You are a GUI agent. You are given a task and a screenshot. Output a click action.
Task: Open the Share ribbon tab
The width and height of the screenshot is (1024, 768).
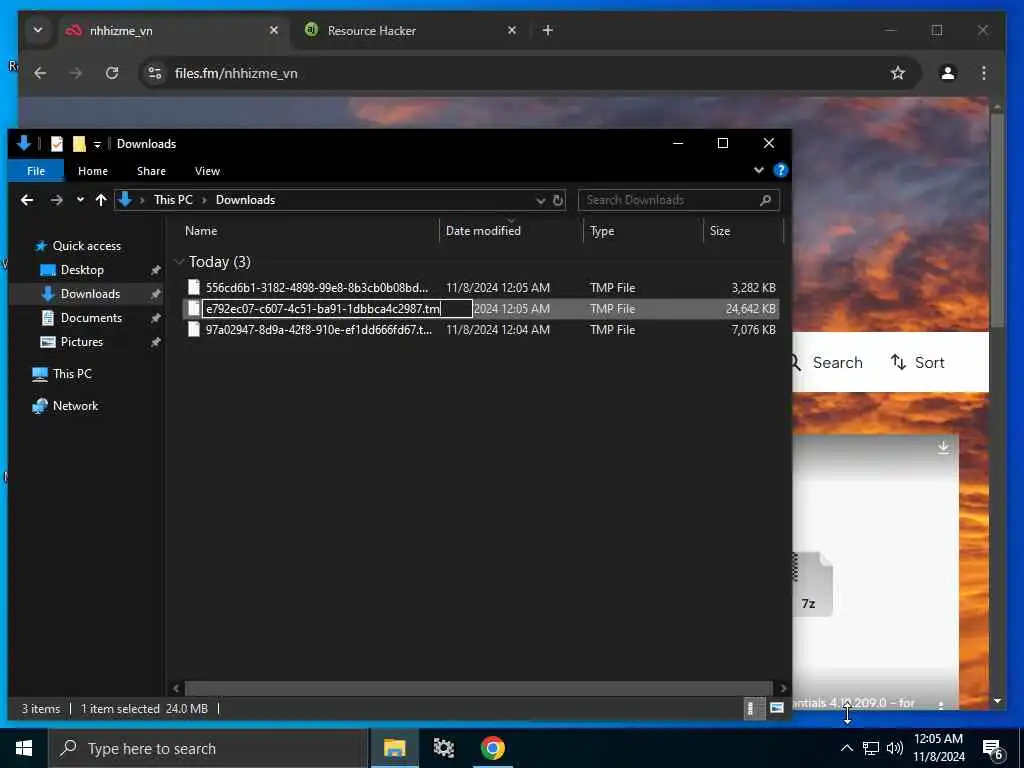pos(152,171)
